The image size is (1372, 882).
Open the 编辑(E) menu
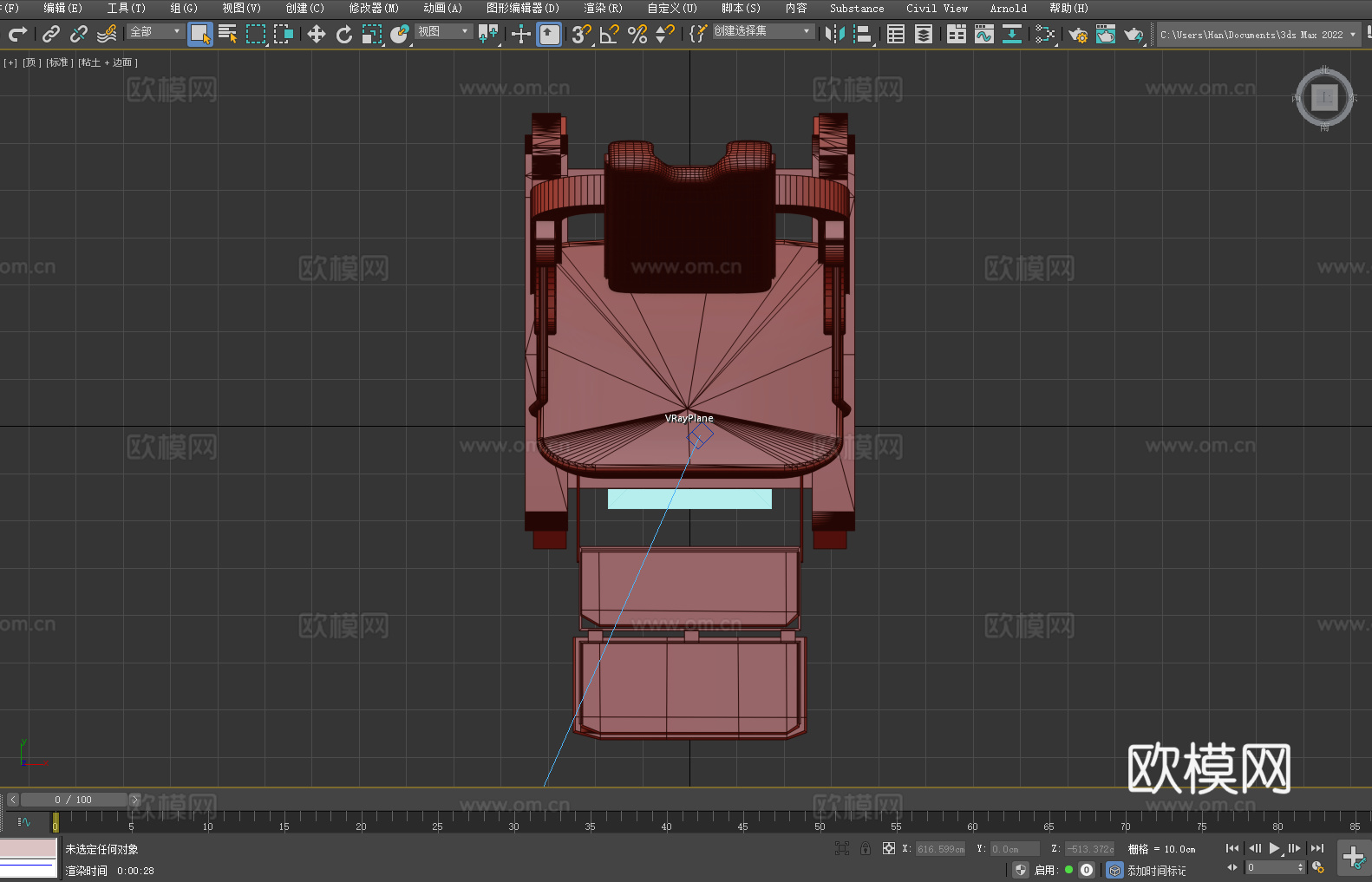pos(62,8)
